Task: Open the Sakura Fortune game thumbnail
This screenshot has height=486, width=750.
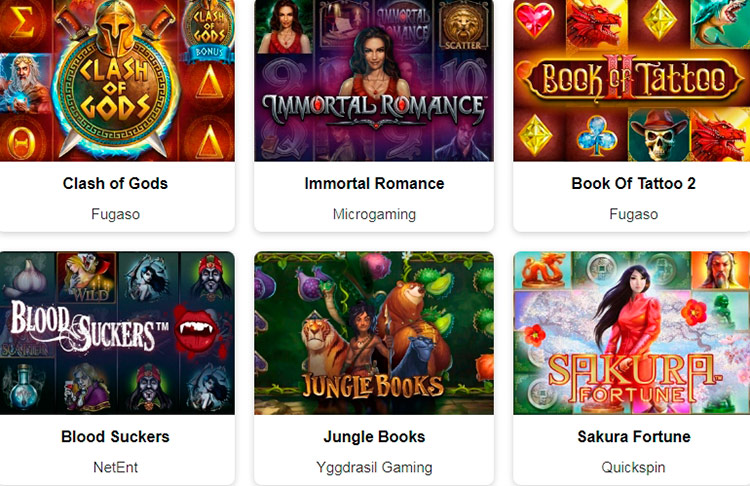Action: (x=631, y=333)
